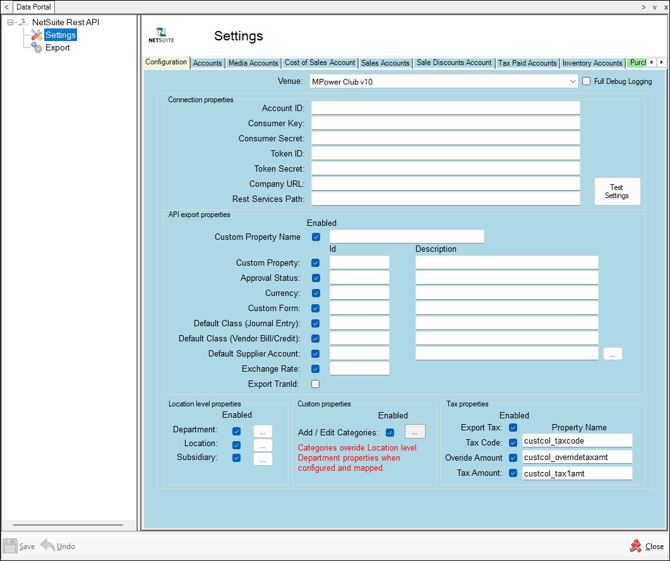The width and height of the screenshot is (670, 561).
Task: Open the Subsidiary ellipsis button
Action: pos(263,459)
